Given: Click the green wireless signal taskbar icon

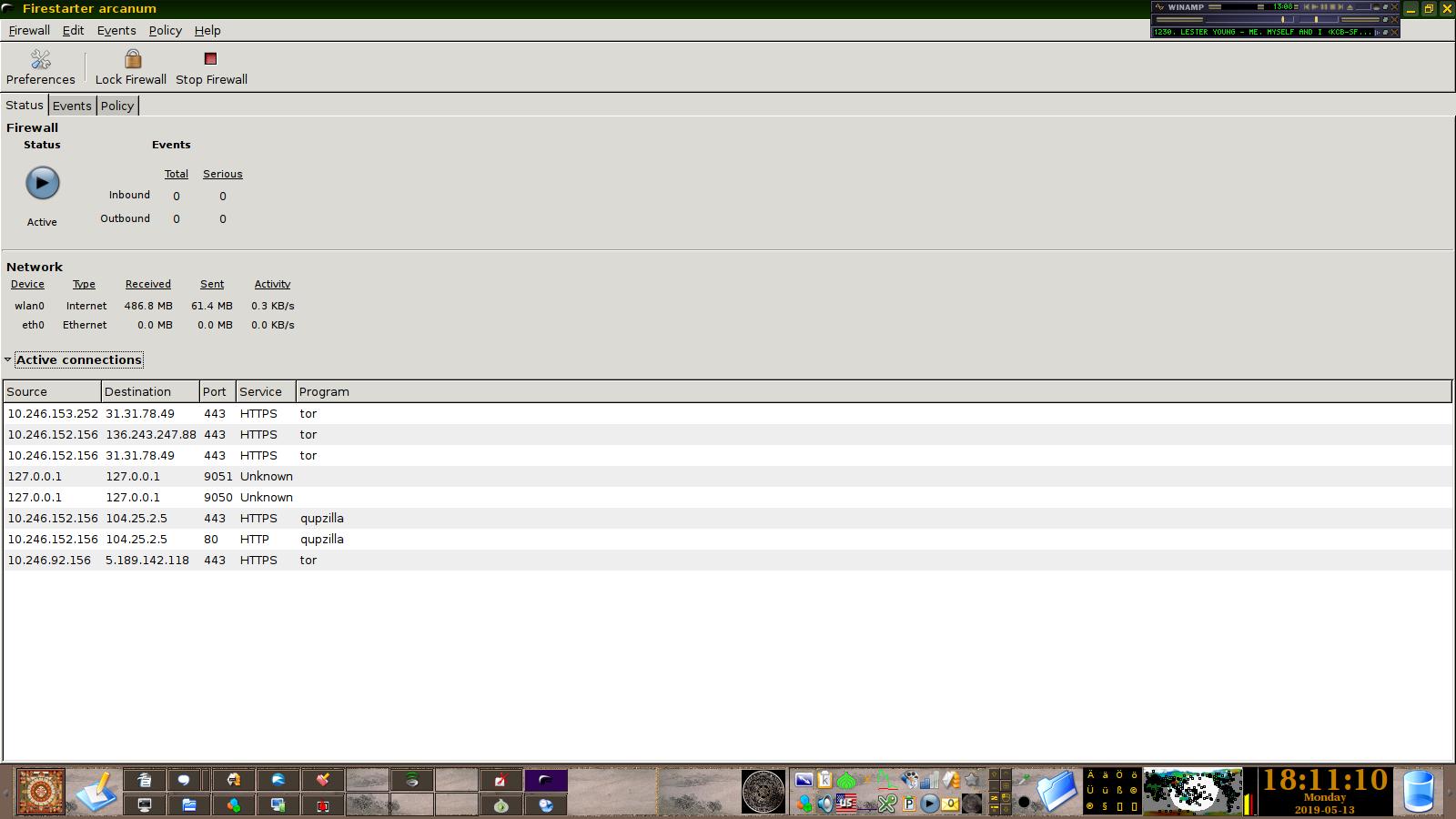Looking at the screenshot, I should pyautogui.click(x=412, y=780).
